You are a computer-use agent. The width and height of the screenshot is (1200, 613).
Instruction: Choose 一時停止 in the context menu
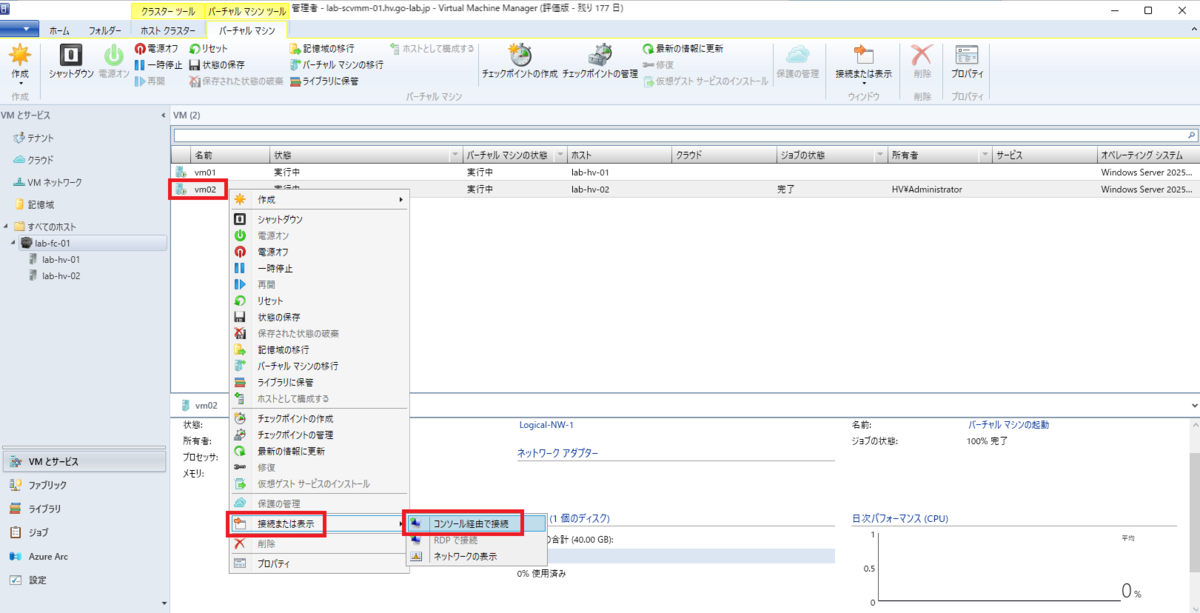[274, 268]
